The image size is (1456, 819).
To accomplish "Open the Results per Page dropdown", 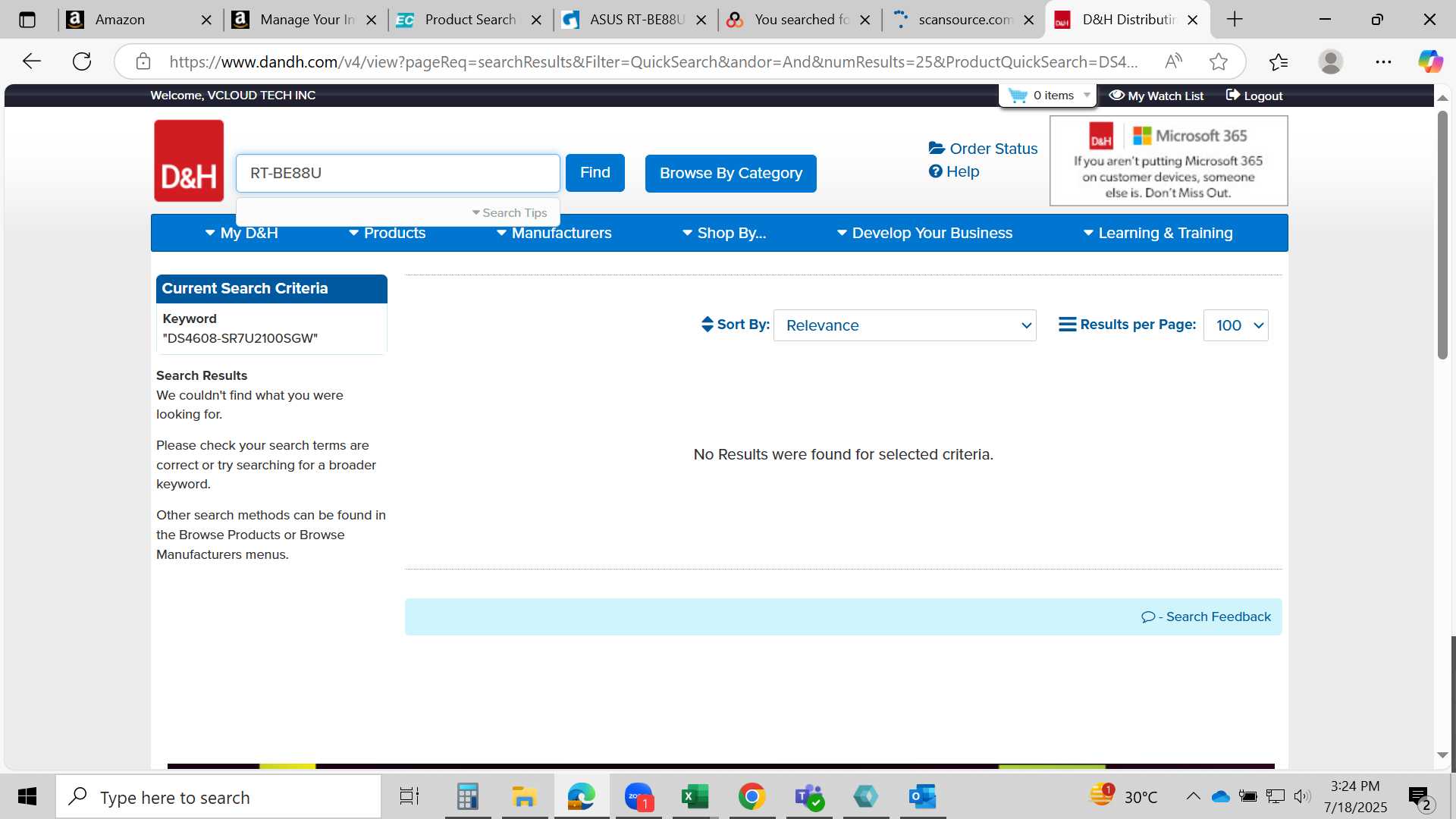I will (1235, 325).
